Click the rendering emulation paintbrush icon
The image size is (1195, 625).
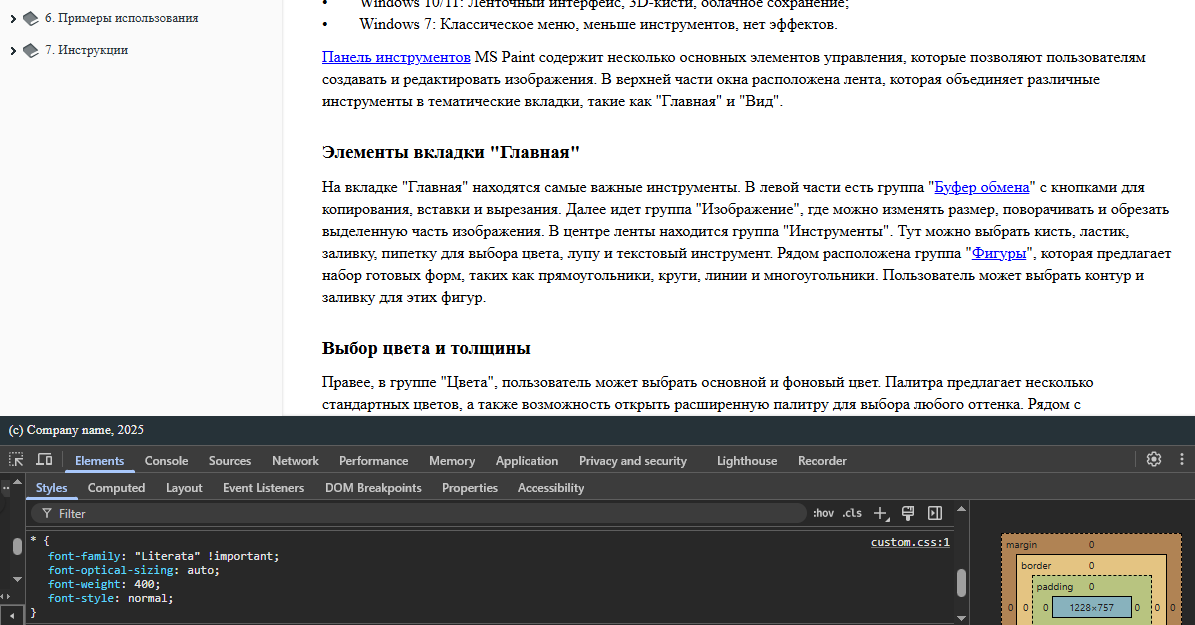point(908,513)
